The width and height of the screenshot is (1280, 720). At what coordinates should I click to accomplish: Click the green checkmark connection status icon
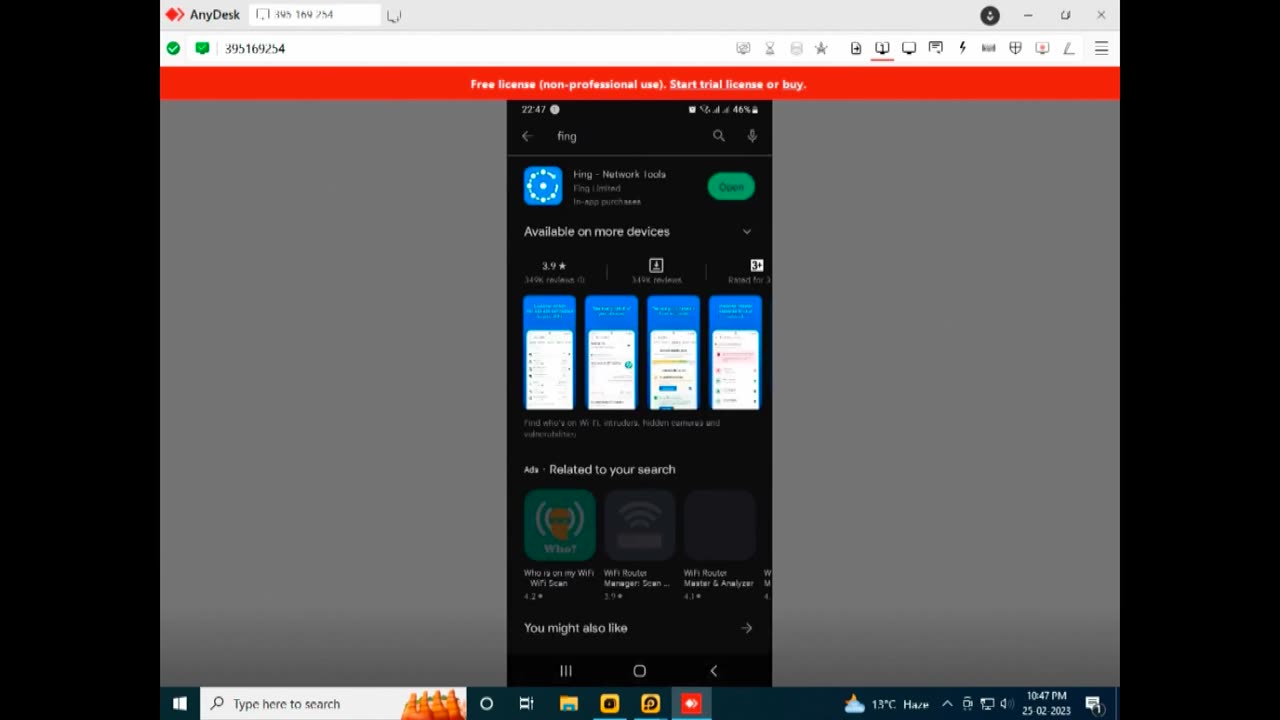click(x=173, y=48)
